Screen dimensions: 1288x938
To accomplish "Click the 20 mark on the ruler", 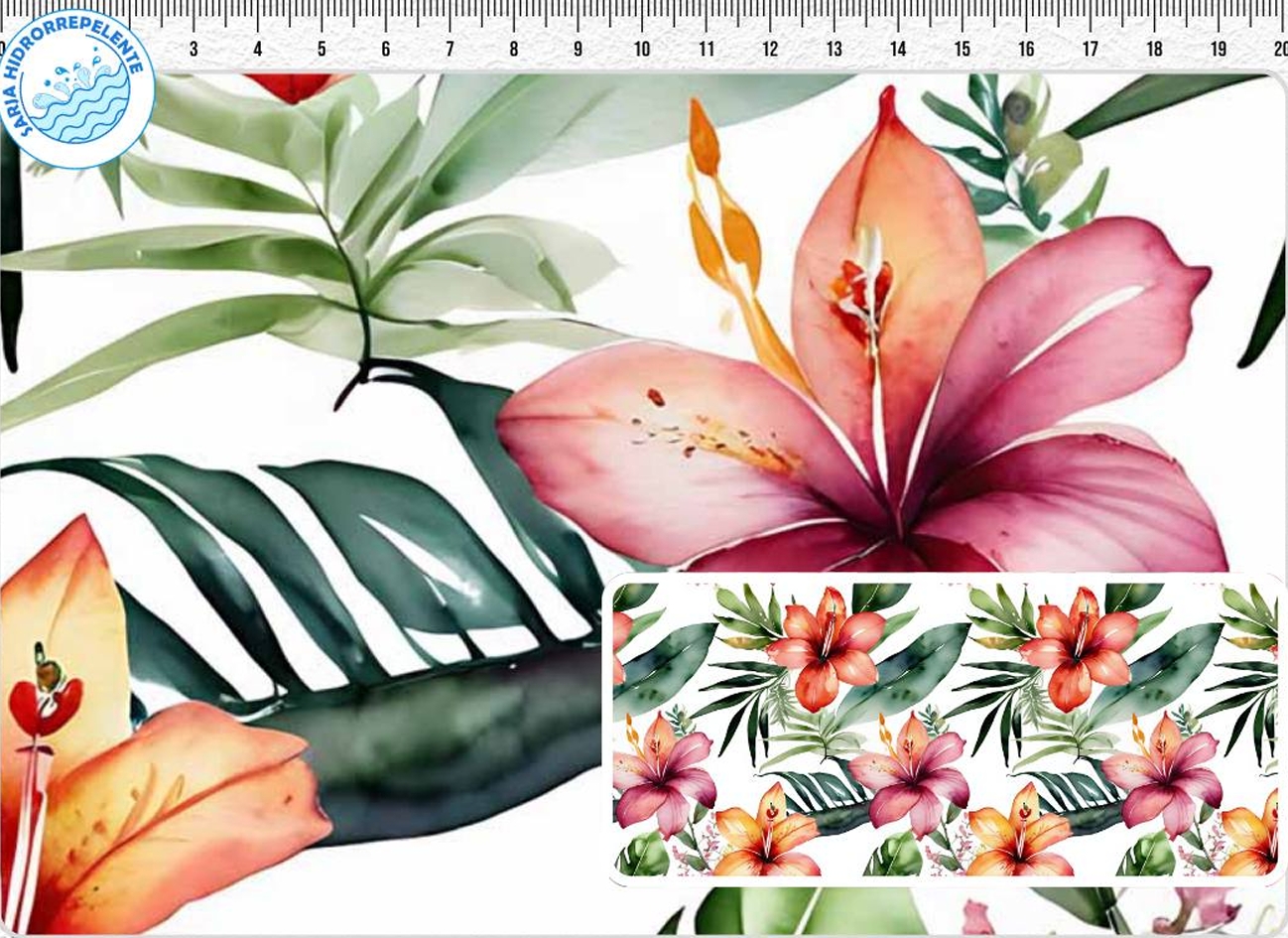I will click(x=1280, y=49).
